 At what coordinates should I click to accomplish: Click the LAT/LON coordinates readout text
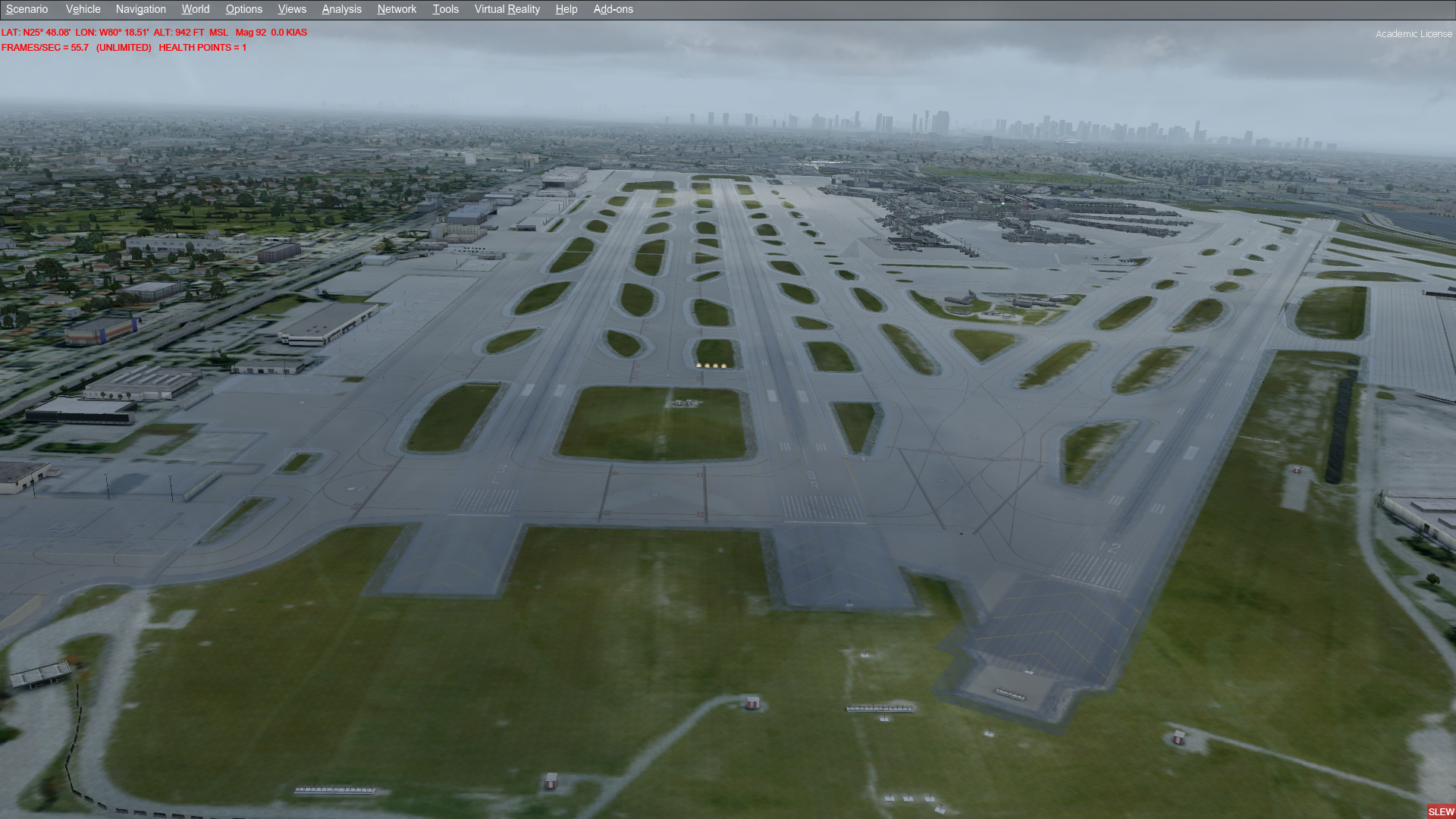tap(74, 33)
